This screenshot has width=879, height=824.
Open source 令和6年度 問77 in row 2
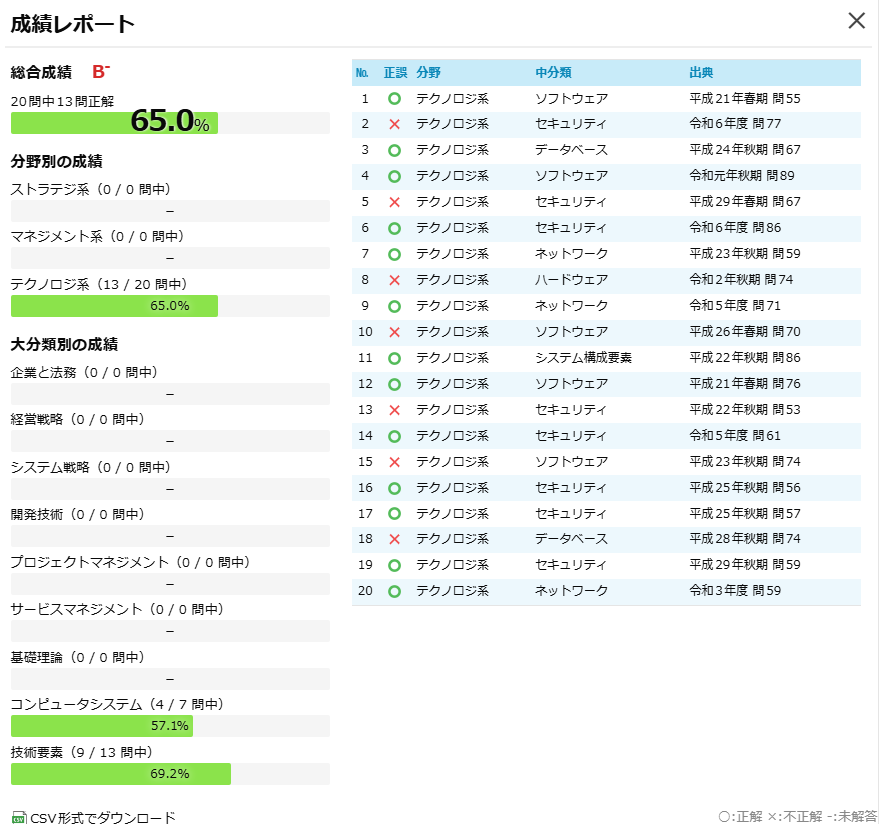click(x=735, y=124)
